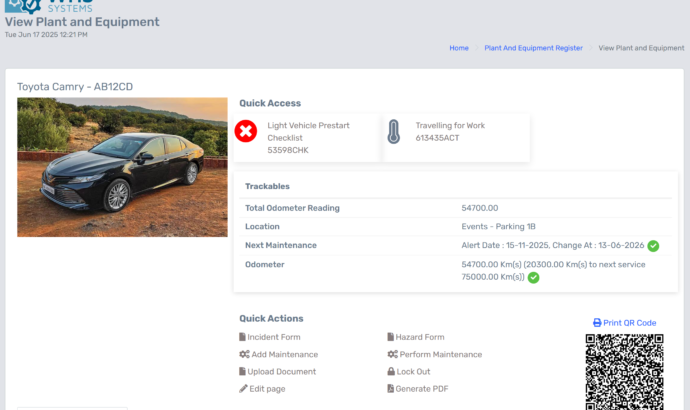Open the Hazard Form
This screenshot has width=690, height=410.
[420, 337]
